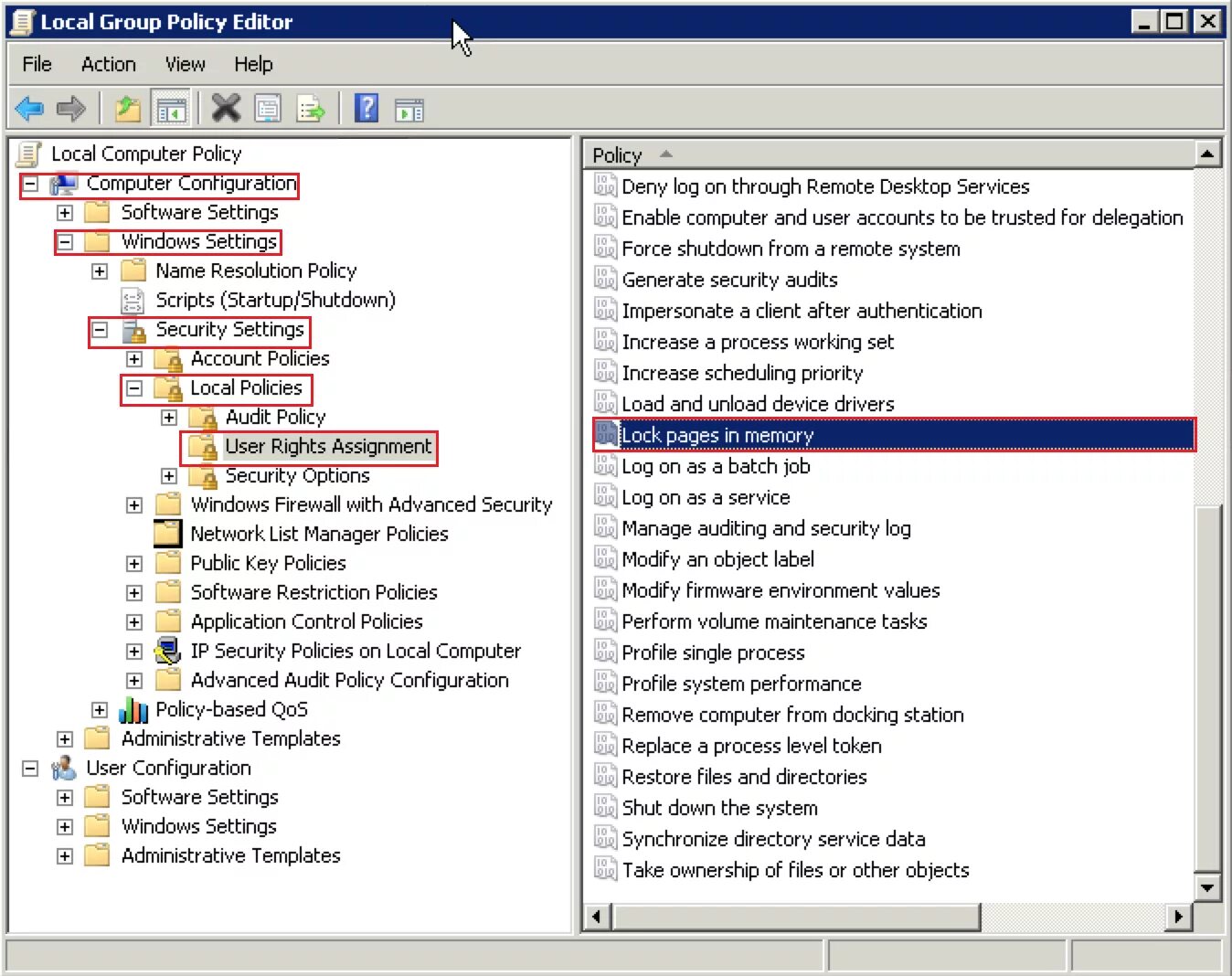
Task: Click the Local Computer Policy scroll icon
Action: coord(29,154)
